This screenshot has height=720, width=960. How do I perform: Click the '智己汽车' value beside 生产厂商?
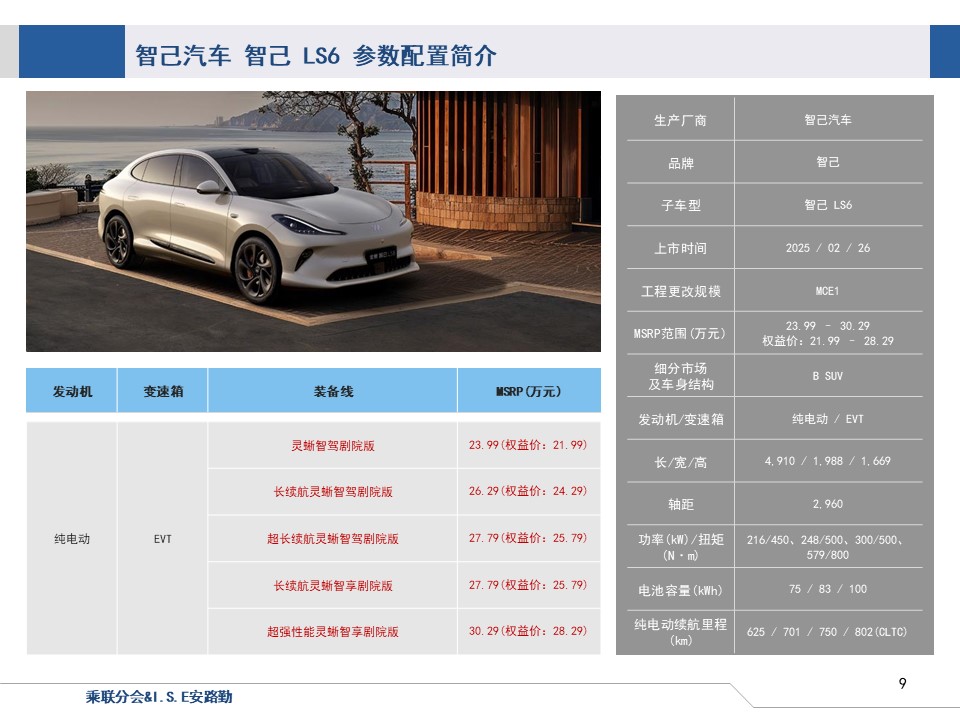tap(828, 120)
